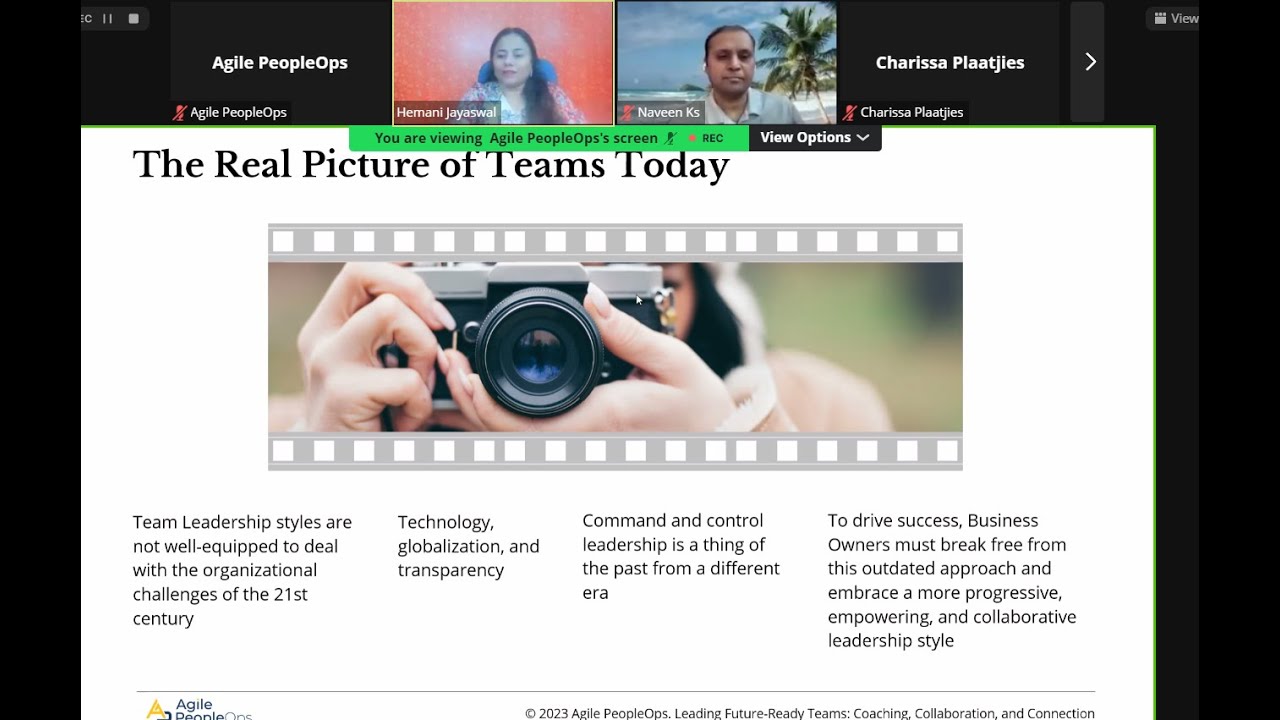The image size is (1280, 720).
Task: Select Naveen Ks's video tile
Action: click(x=726, y=62)
